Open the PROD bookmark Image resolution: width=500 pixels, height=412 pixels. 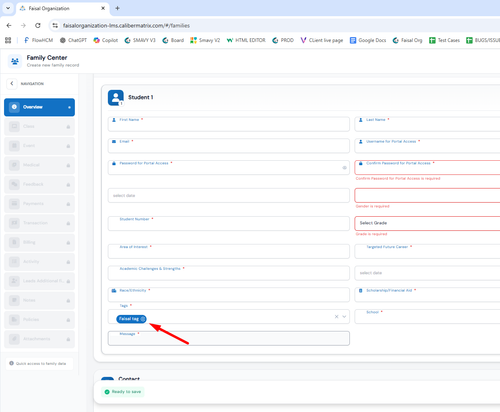click(x=283, y=40)
